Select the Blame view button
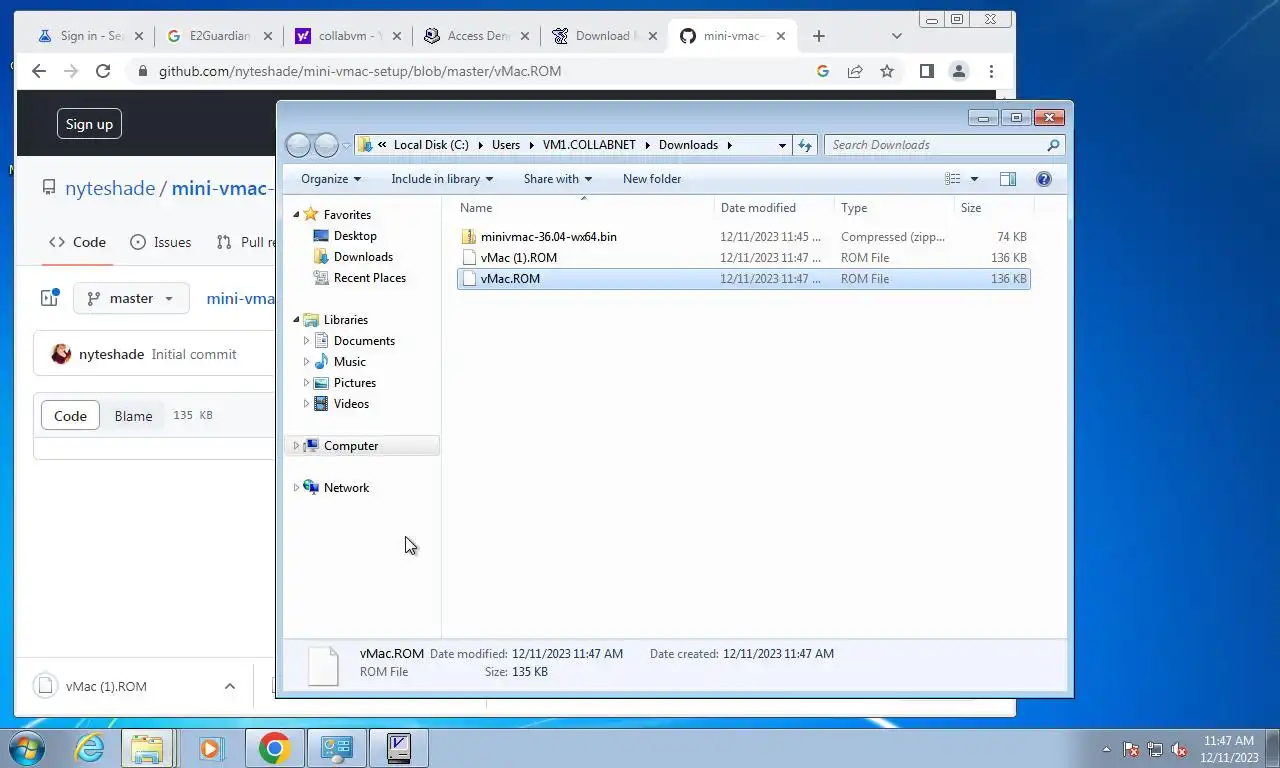Viewport: 1280px width, 768px height. click(133, 416)
